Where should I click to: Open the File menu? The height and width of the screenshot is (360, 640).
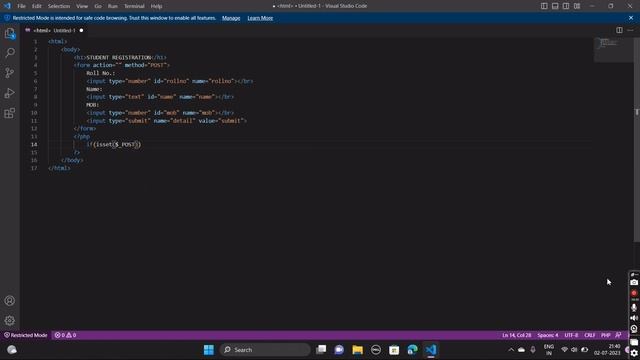21,6
